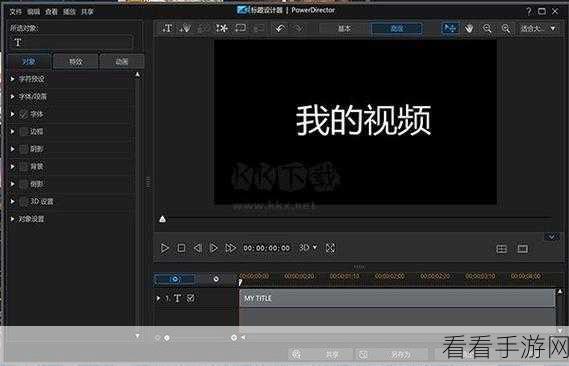569x366 pixels.
Task: Expand the 阴影 section arrow
Action: 12,149
